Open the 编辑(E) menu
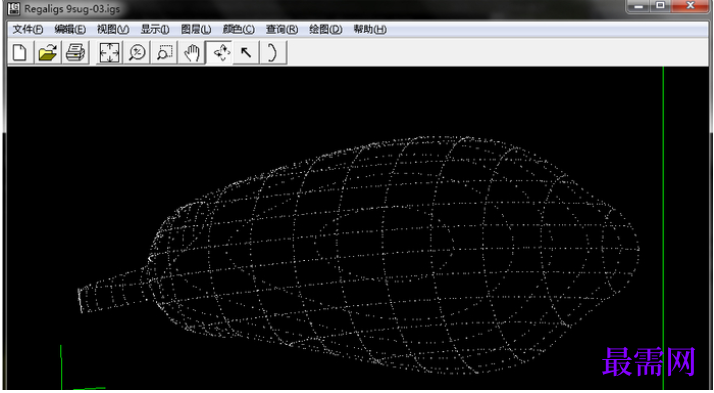 point(70,30)
